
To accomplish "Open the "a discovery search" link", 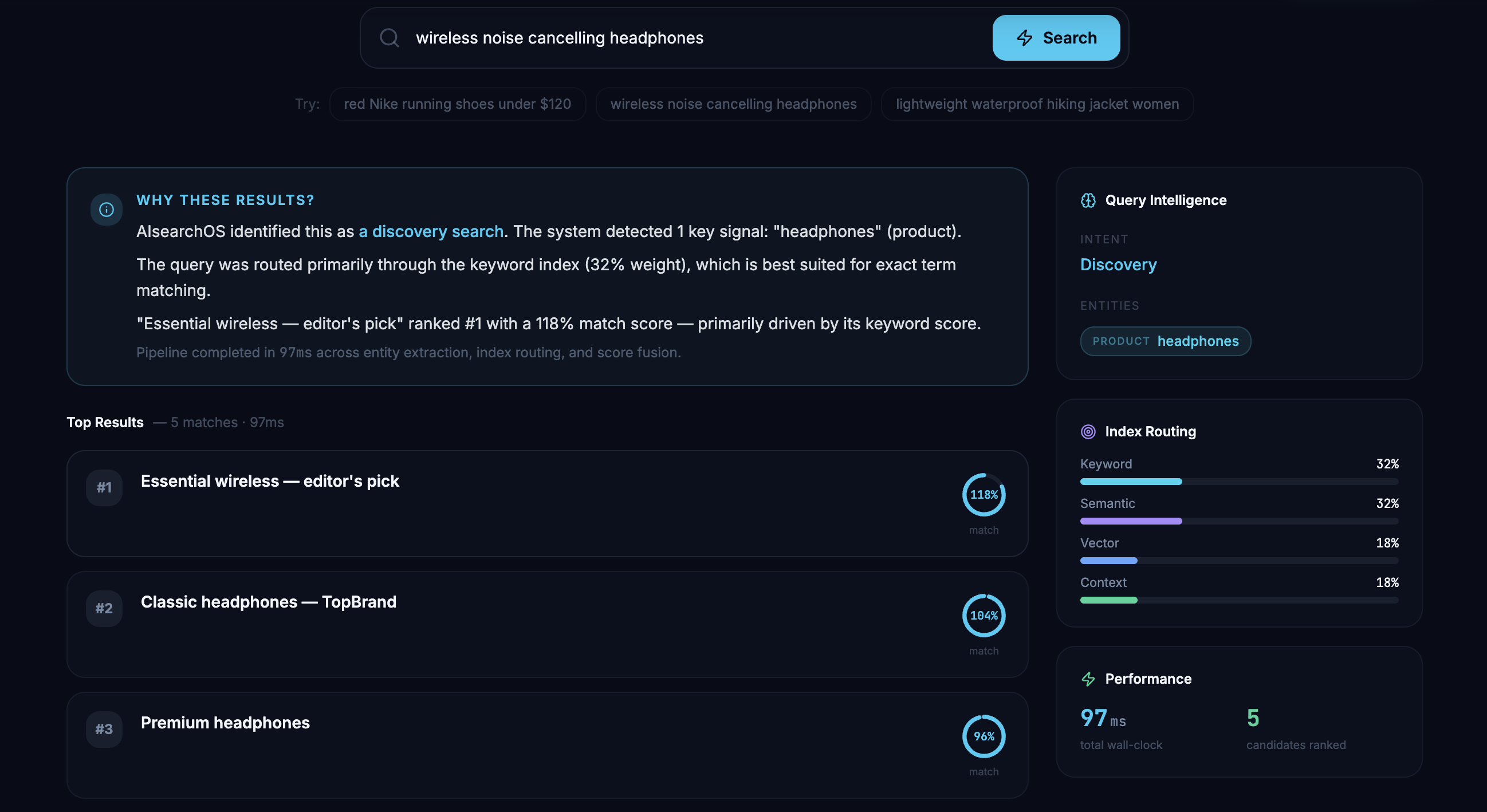I will tap(431, 231).
